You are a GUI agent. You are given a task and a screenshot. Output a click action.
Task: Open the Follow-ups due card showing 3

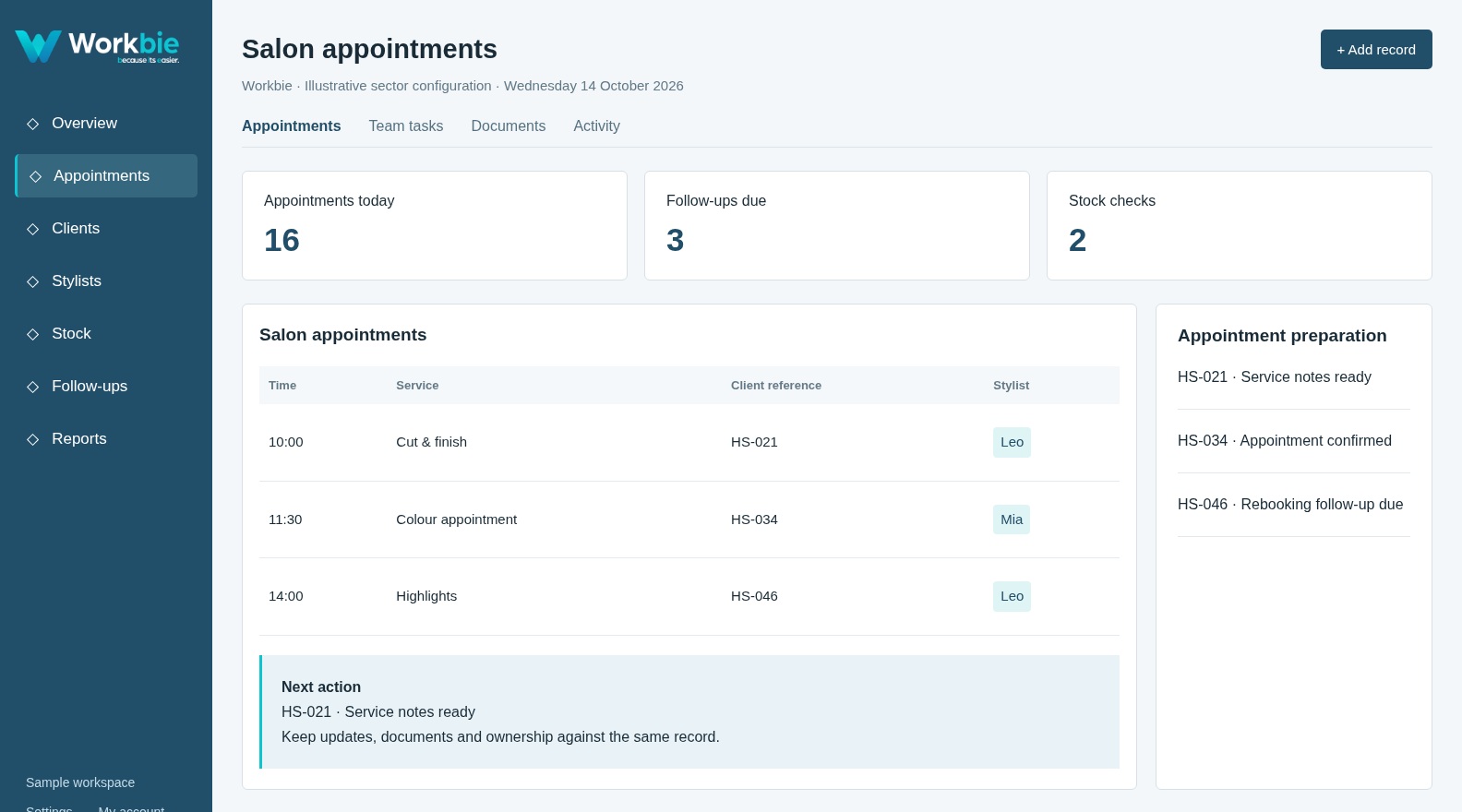click(x=837, y=225)
